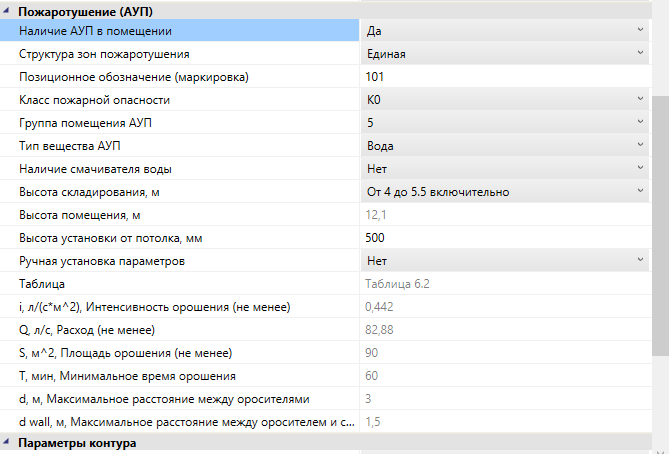The height and width of the screenshot is (454, 669).
Task: Select the Интенсивность орошения property row
Action: click(x=326, y=307)
